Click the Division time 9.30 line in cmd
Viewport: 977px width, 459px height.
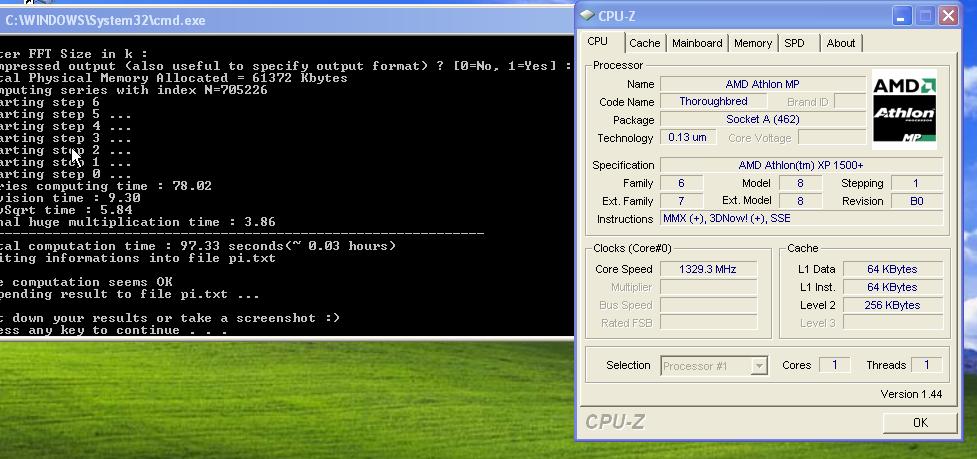point(70,198)
